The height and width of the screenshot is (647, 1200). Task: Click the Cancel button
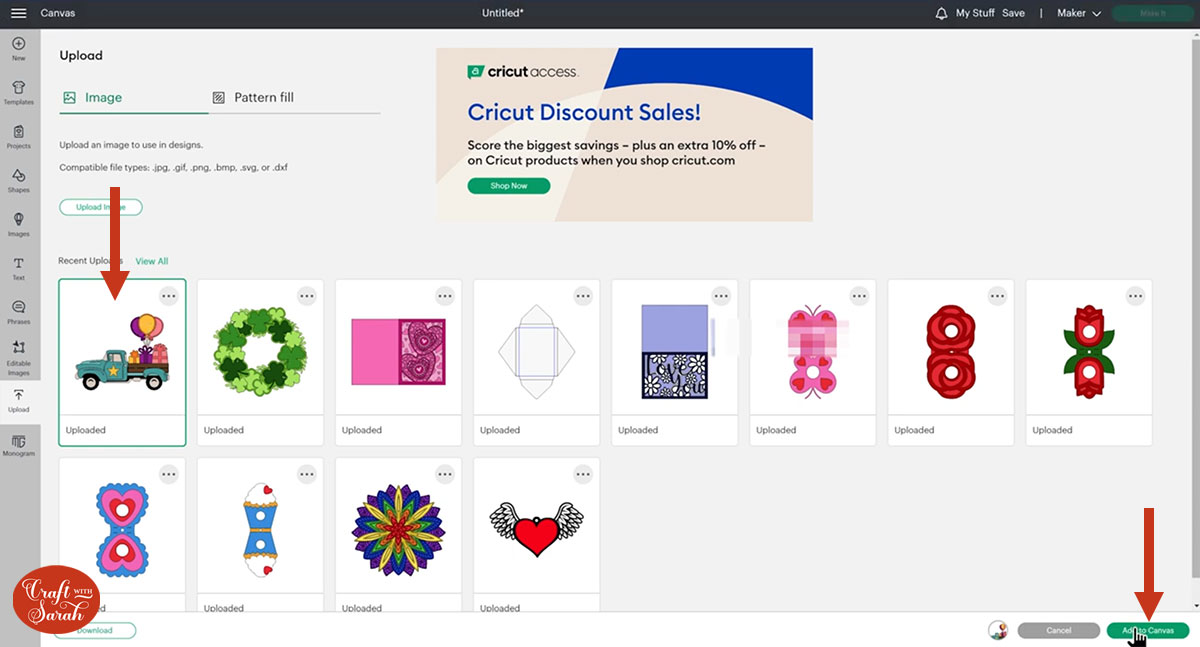tap(1058, 631)
